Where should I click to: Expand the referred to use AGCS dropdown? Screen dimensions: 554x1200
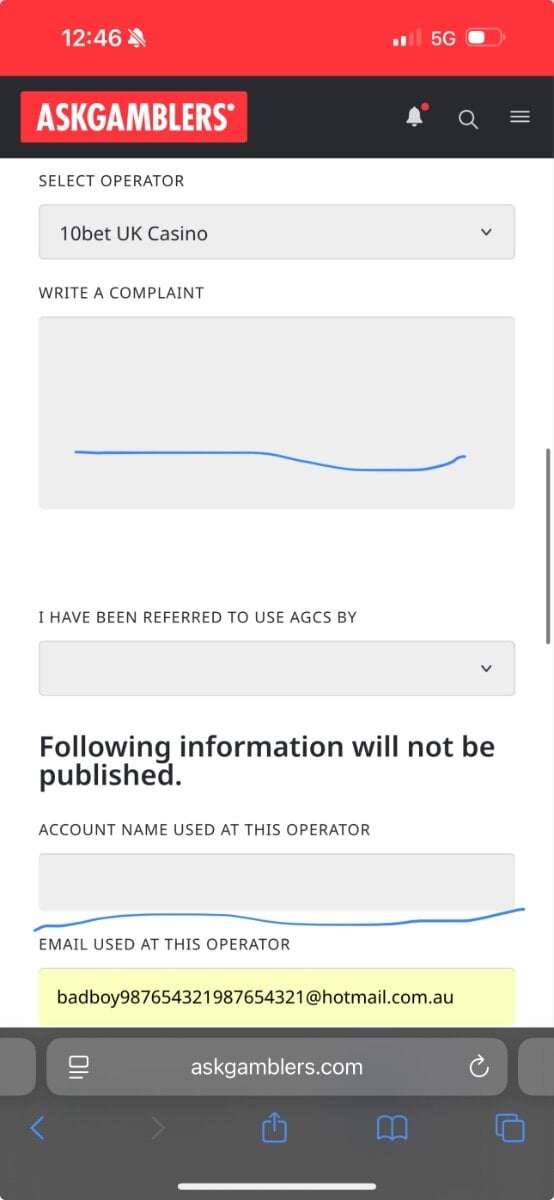(277, 668)
